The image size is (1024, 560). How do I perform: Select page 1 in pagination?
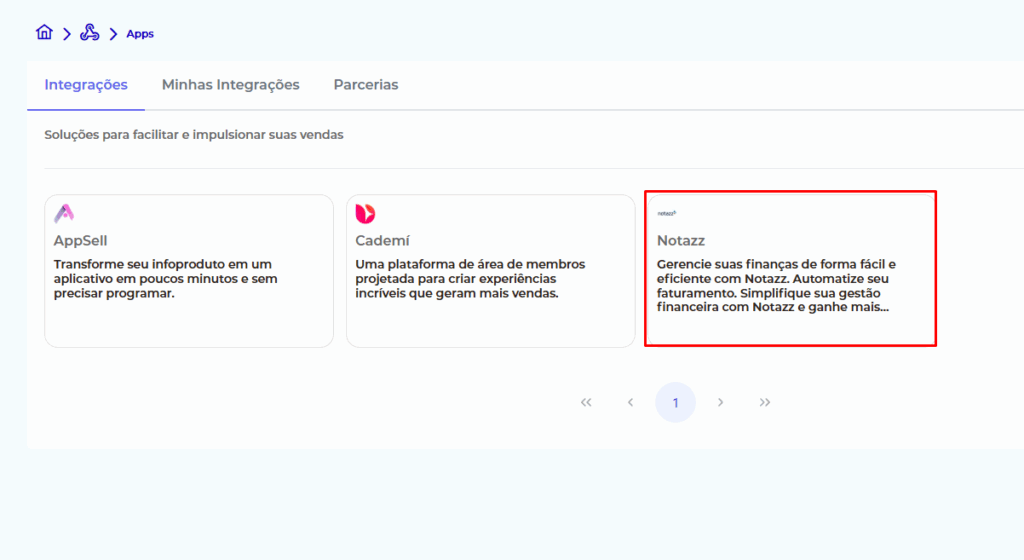(675, 402)
